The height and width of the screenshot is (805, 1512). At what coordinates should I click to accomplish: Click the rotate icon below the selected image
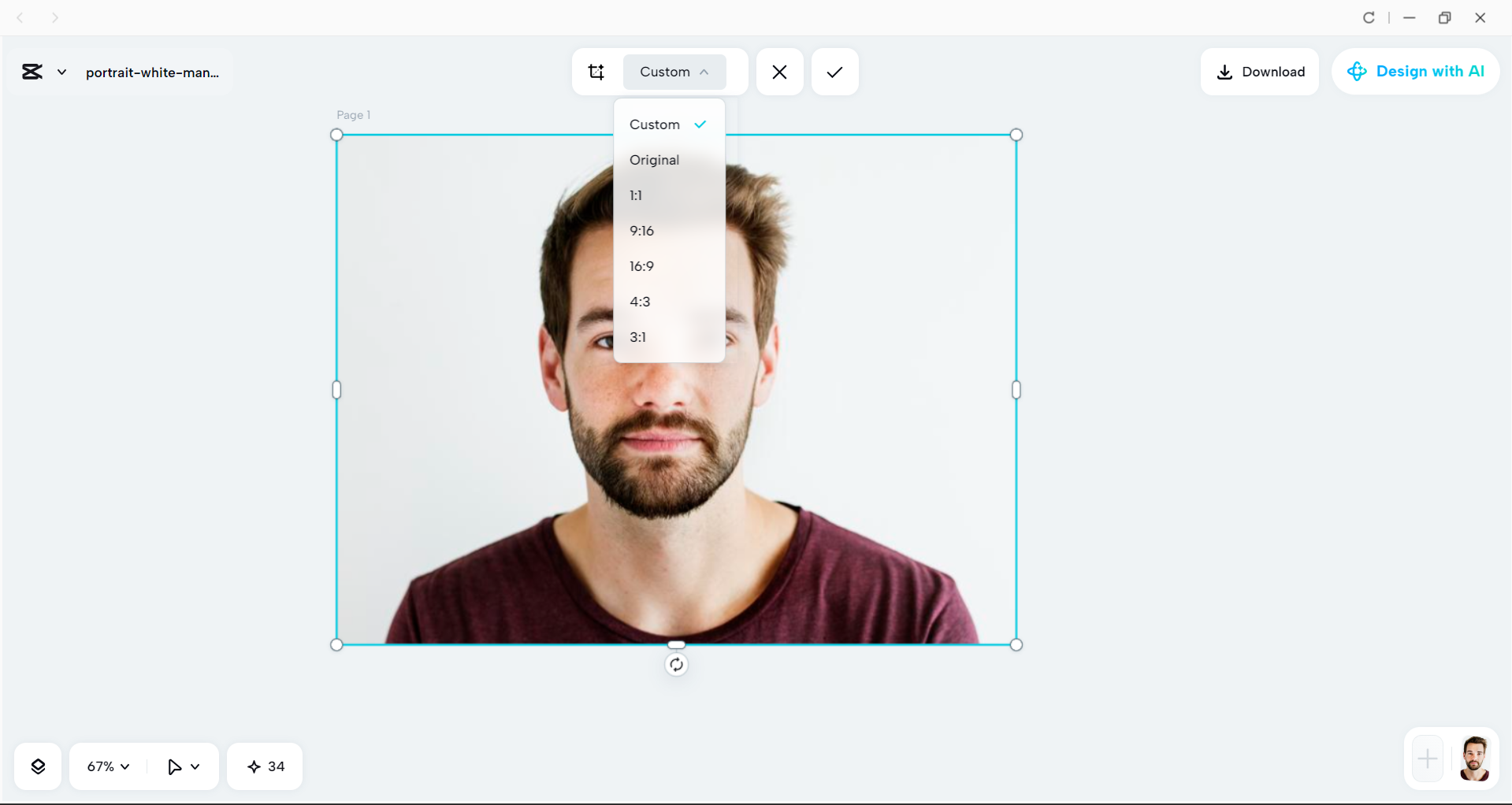click(676, 664)
